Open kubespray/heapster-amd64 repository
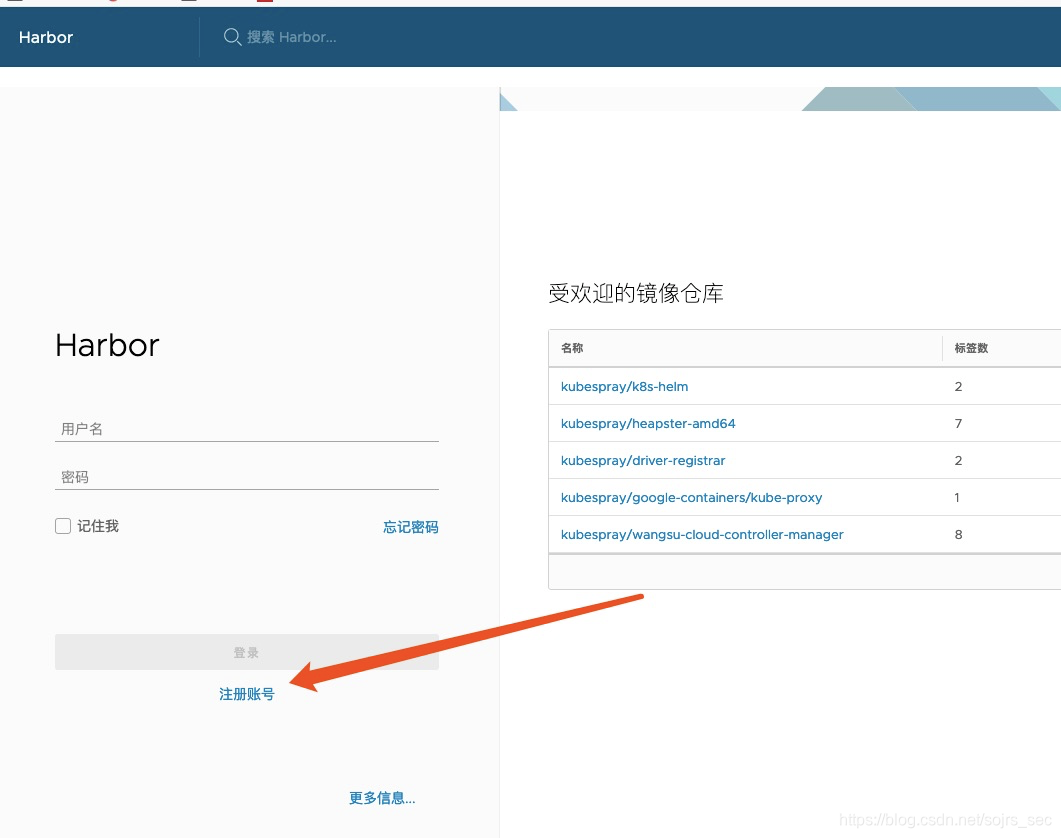This screenshot has height=838, width=1061. click(x=648, y=424)
